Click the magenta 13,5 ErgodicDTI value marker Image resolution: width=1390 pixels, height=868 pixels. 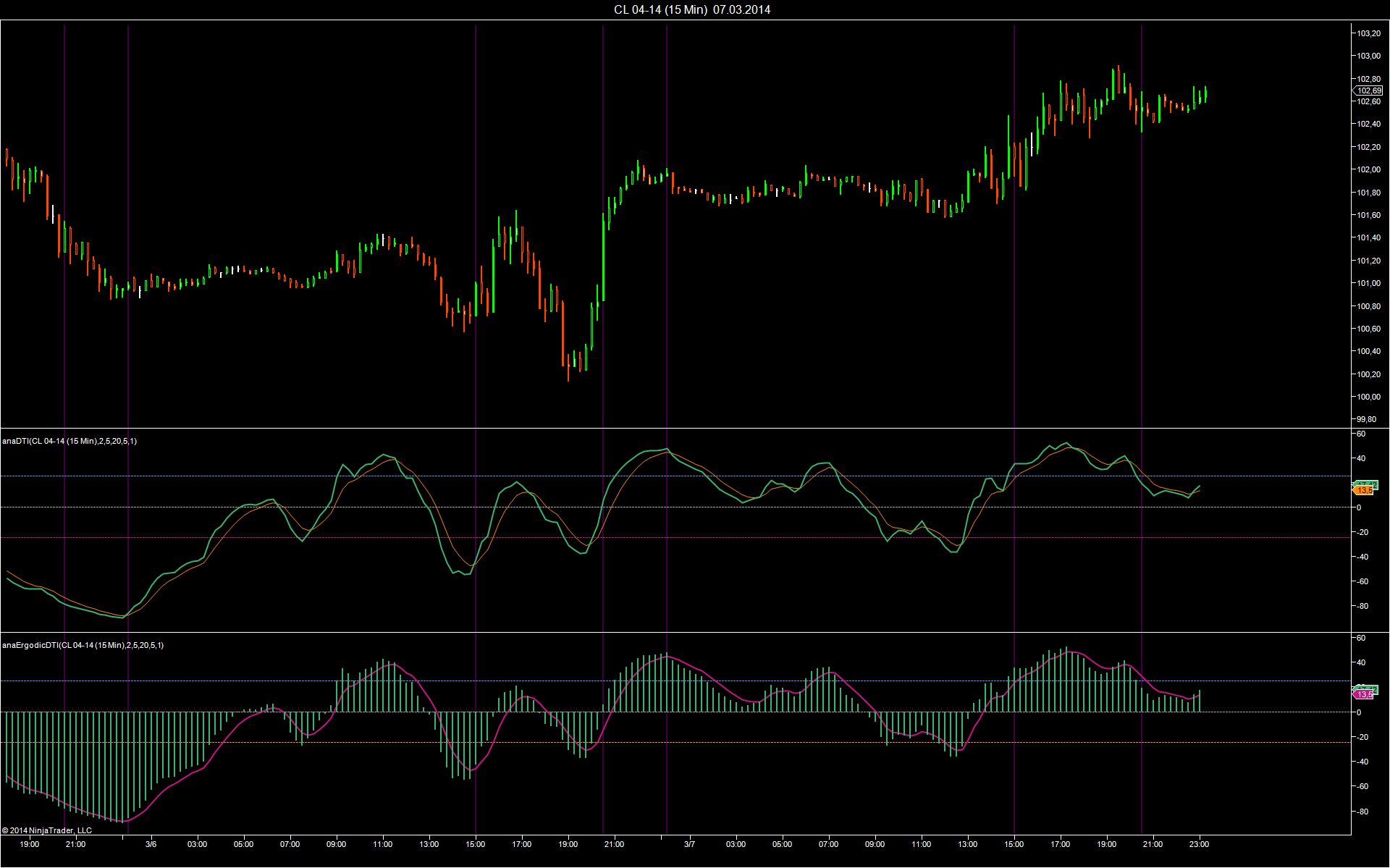pyautogui.click(x=1364, y=694)
